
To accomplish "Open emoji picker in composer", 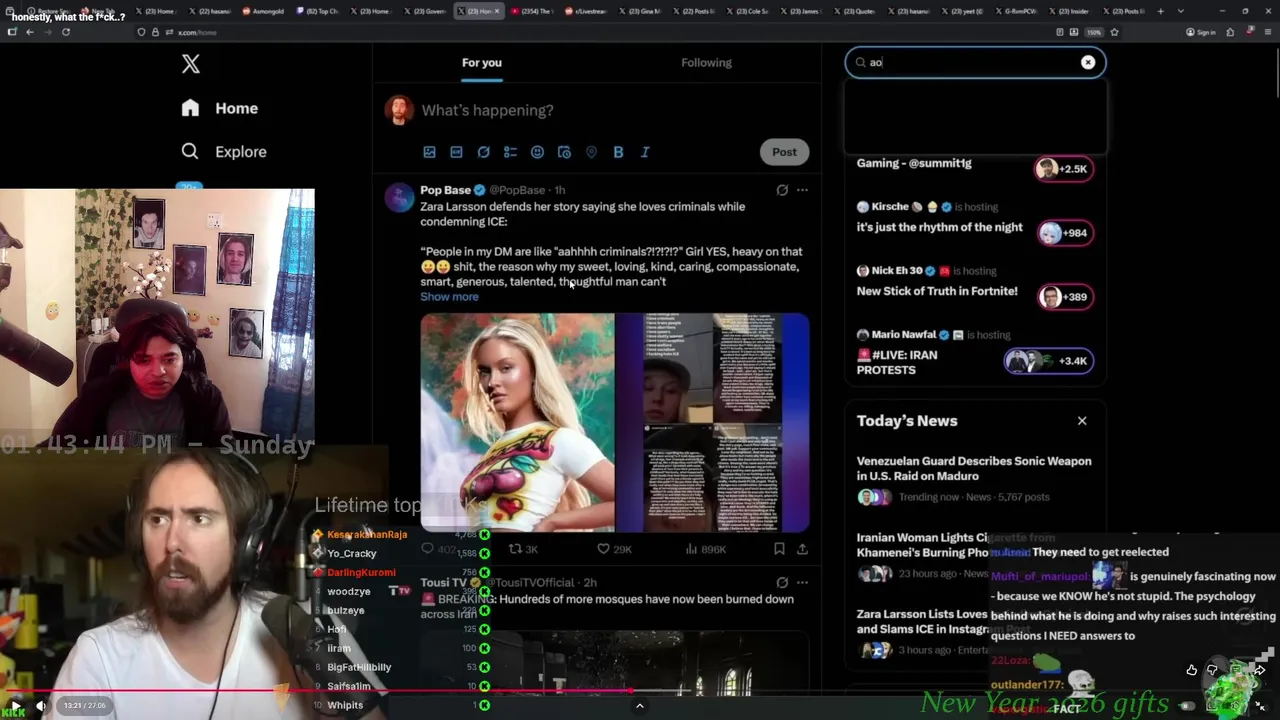I will pyautogui.click(x=537, y=152).
